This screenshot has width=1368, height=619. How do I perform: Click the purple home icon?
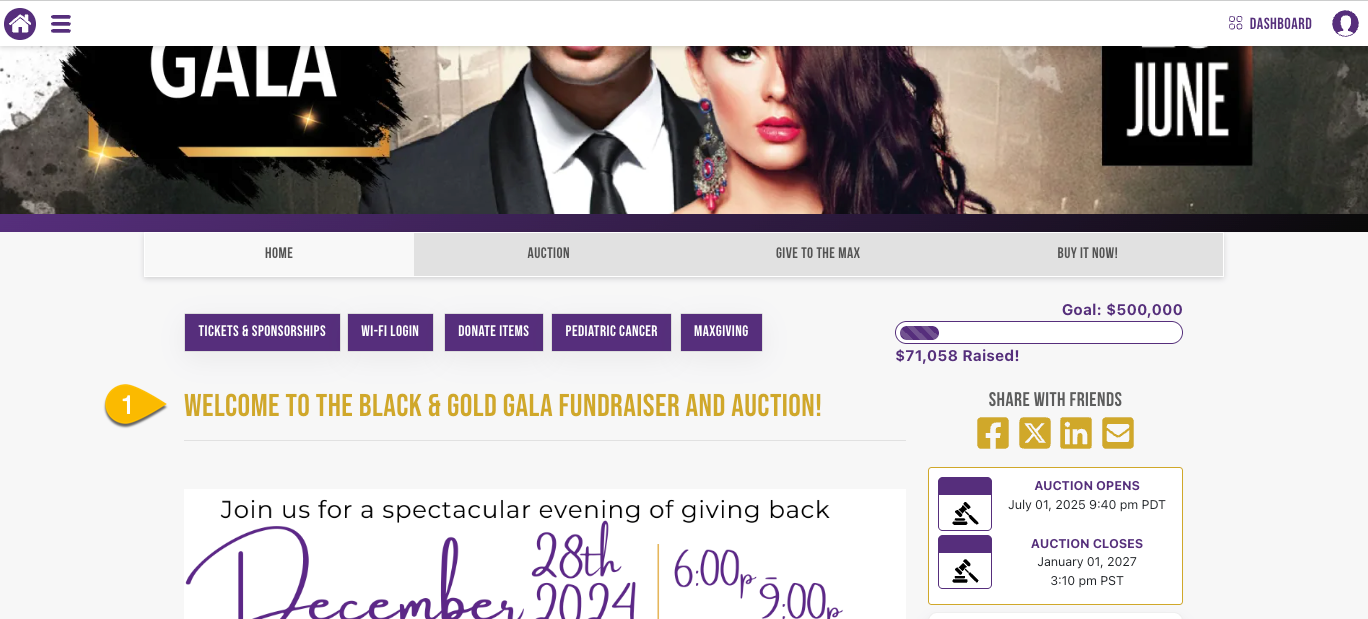pyautogui.click(x=20, y=23)
